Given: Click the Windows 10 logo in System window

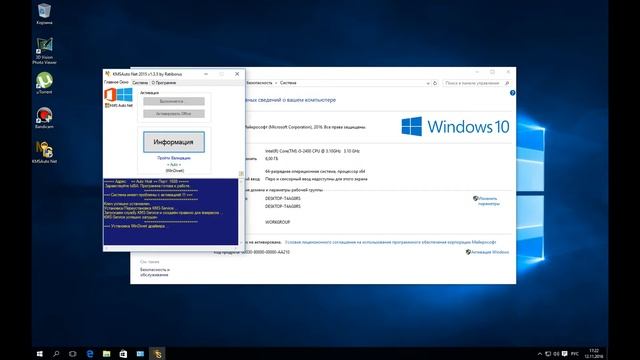Looking at the screenshot, I should click(x=455, y=127).
